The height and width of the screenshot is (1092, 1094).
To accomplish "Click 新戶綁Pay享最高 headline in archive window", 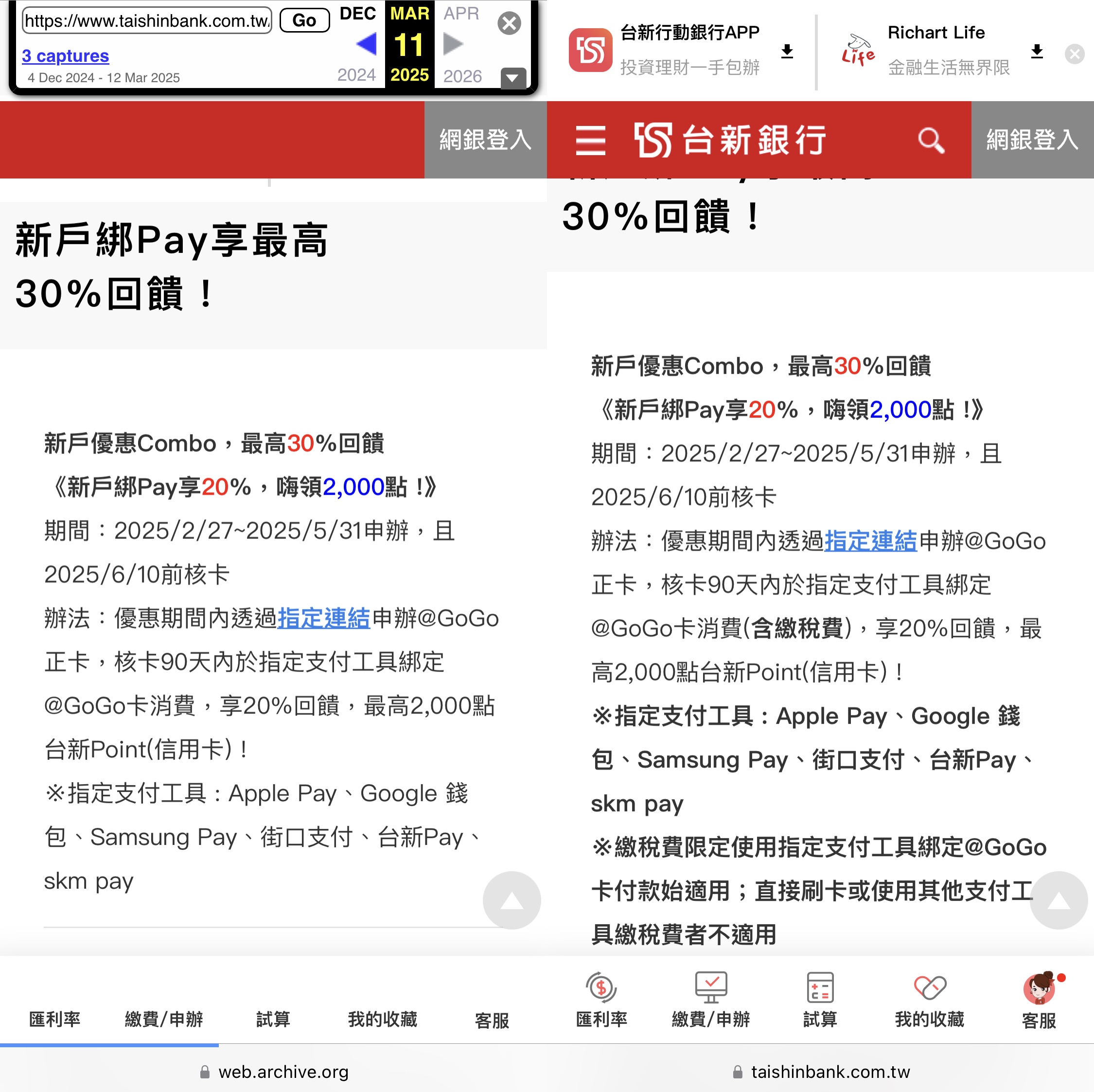I will pos(172,240).
